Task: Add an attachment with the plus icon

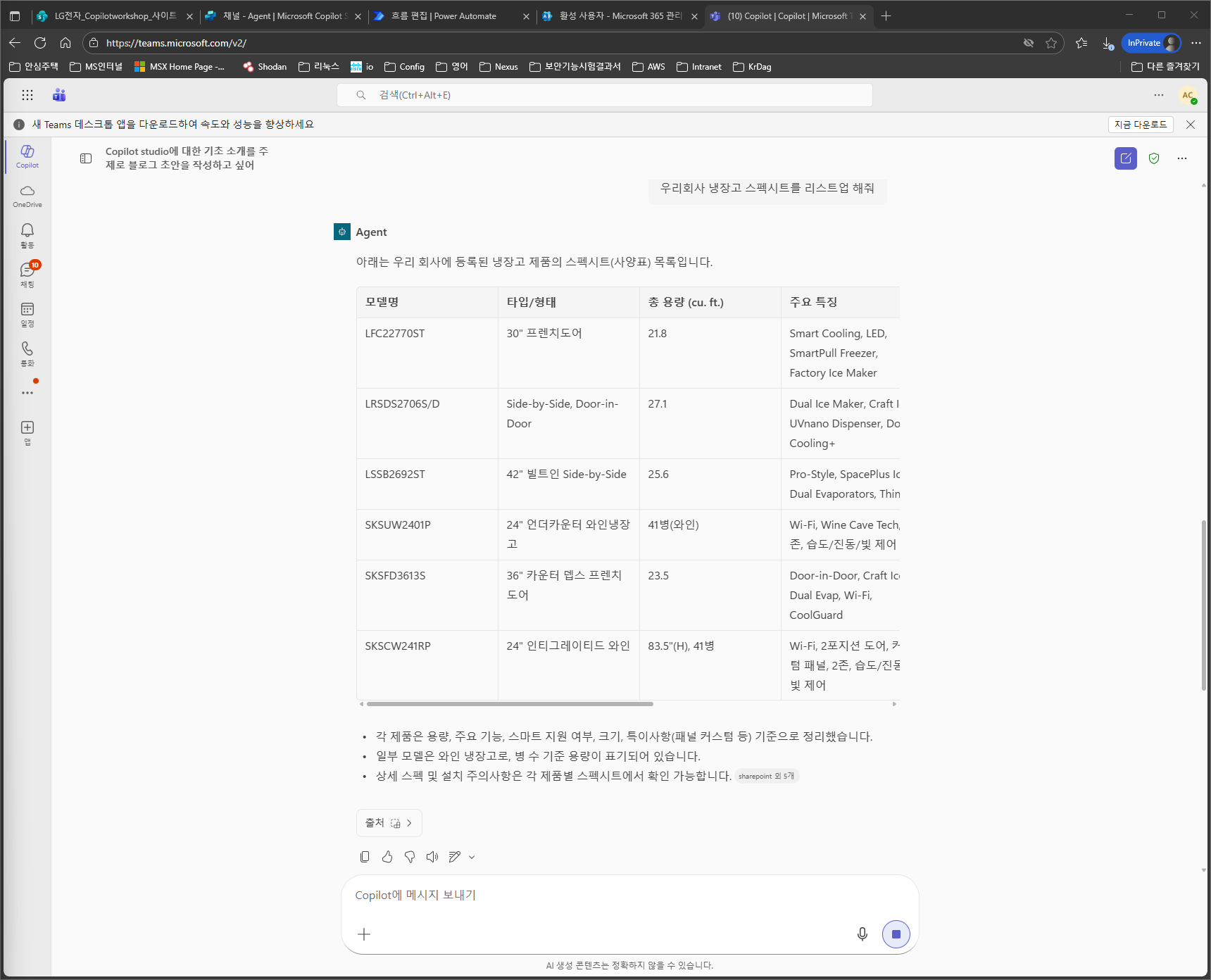Action: click(x=364, y=934)
